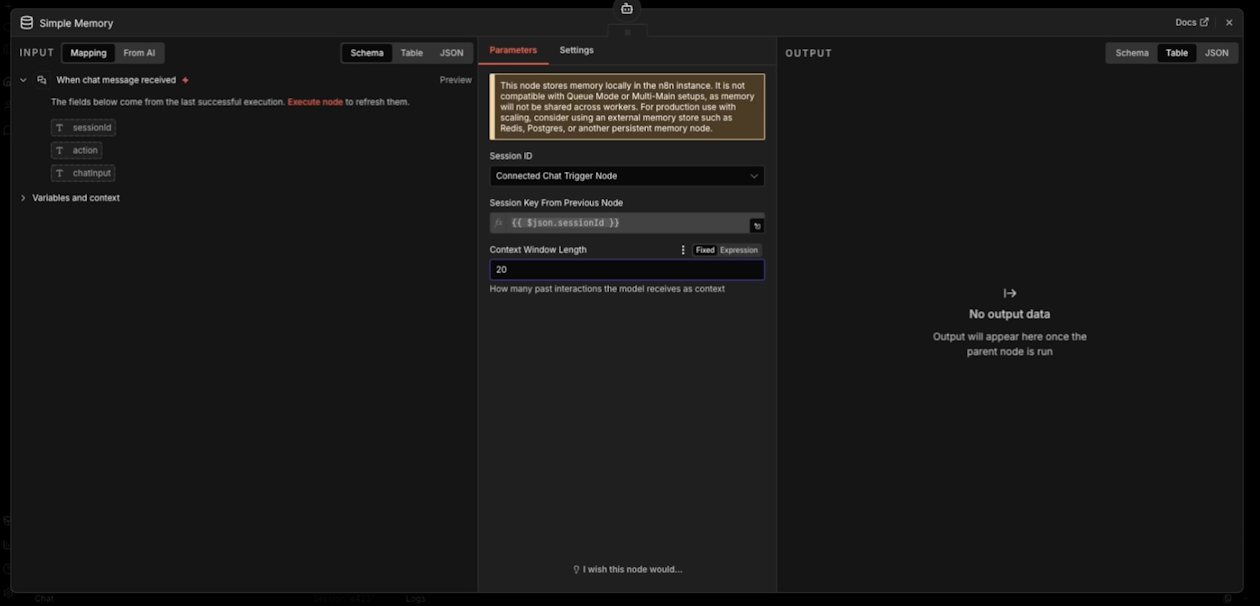Click the No output data heading
This screenshot has height=606, width=1260.
[x=1010, y=314]
